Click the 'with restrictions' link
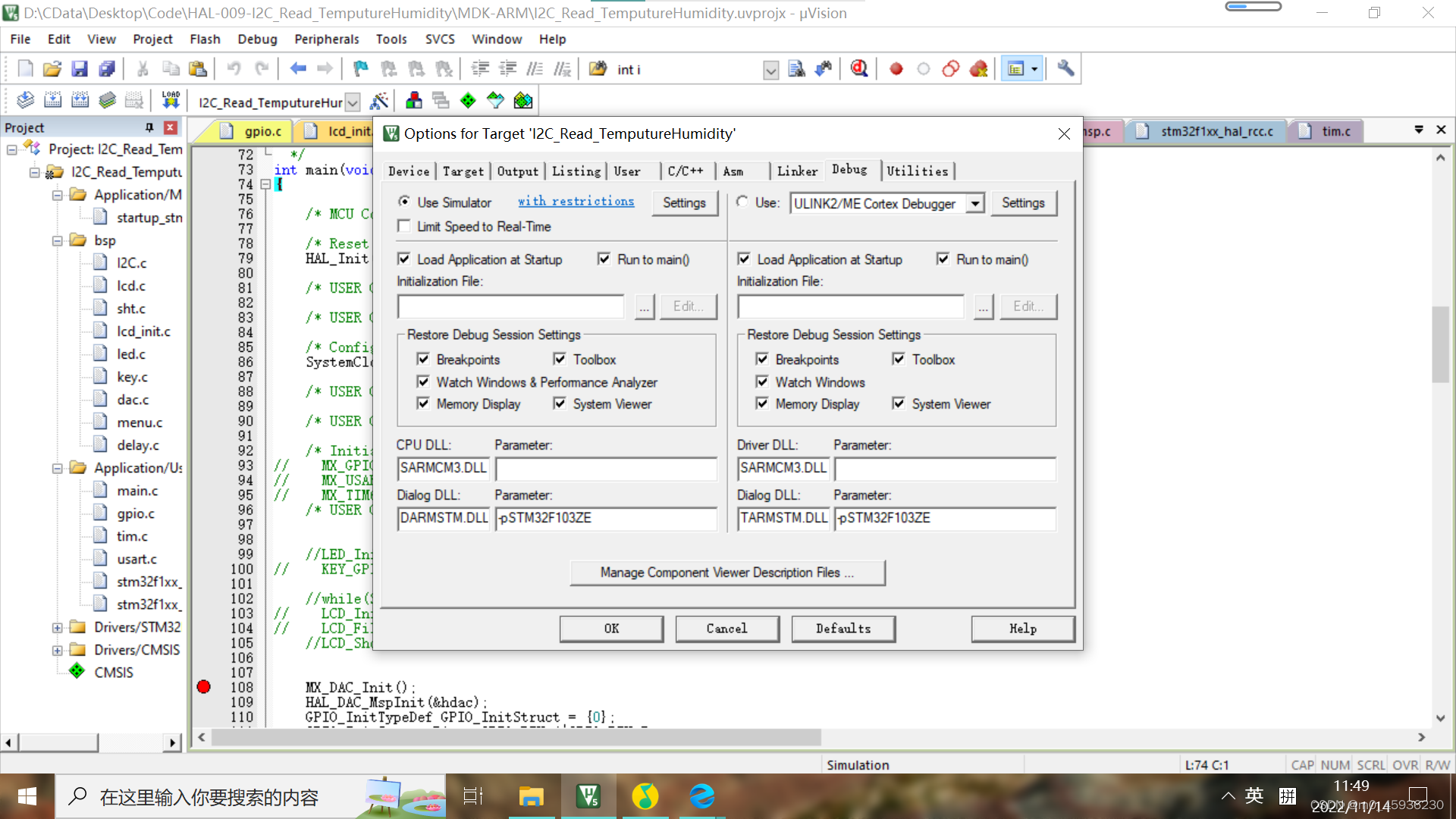 [576, 202]
